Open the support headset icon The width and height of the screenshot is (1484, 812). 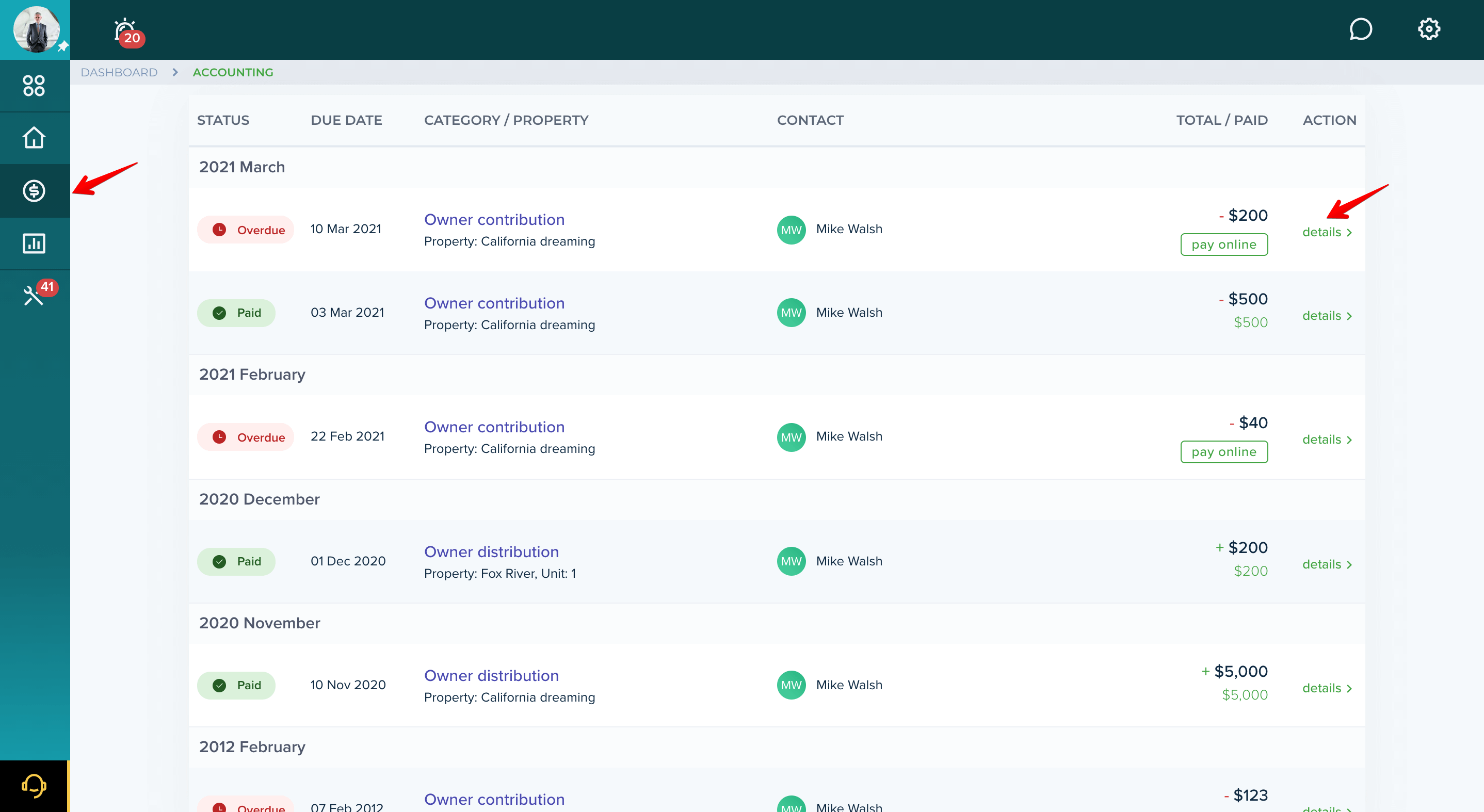(x=34, y=786)
